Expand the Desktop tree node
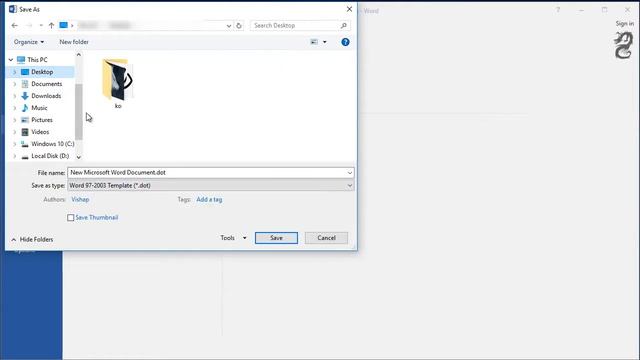 (x=15, y=72)
